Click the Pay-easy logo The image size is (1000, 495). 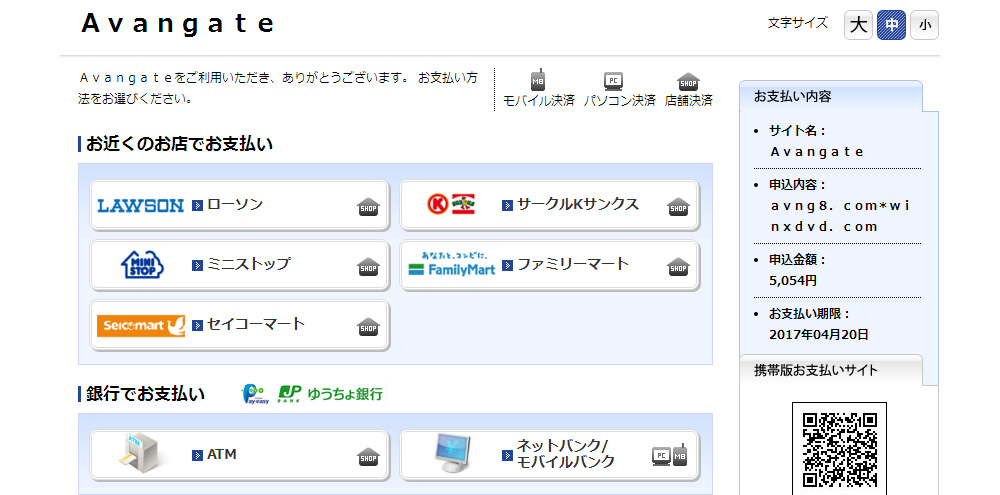point(255,394)
